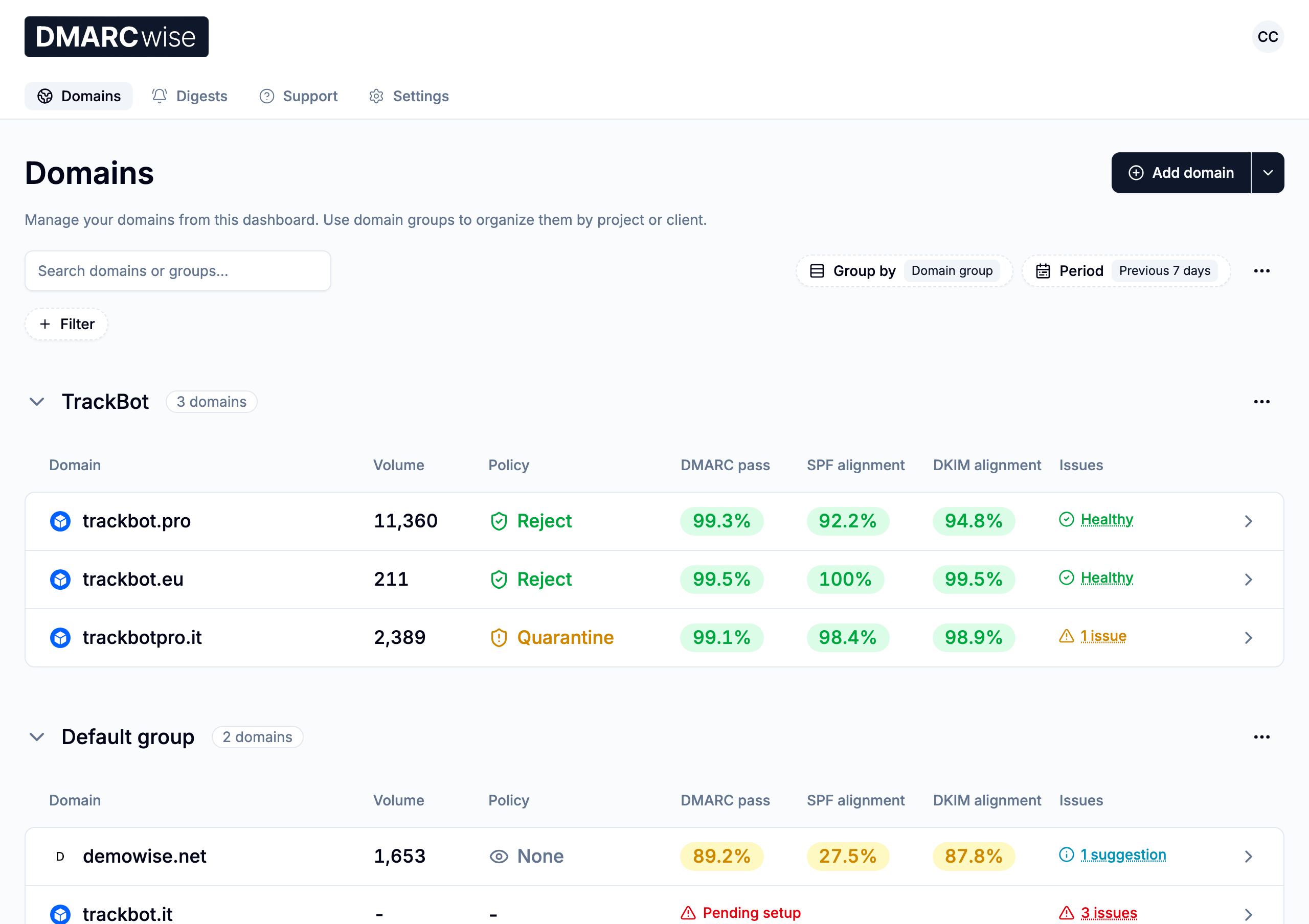
Task: Click Healthy check icon in trackbot.pro row
Action: (1067, 520)
